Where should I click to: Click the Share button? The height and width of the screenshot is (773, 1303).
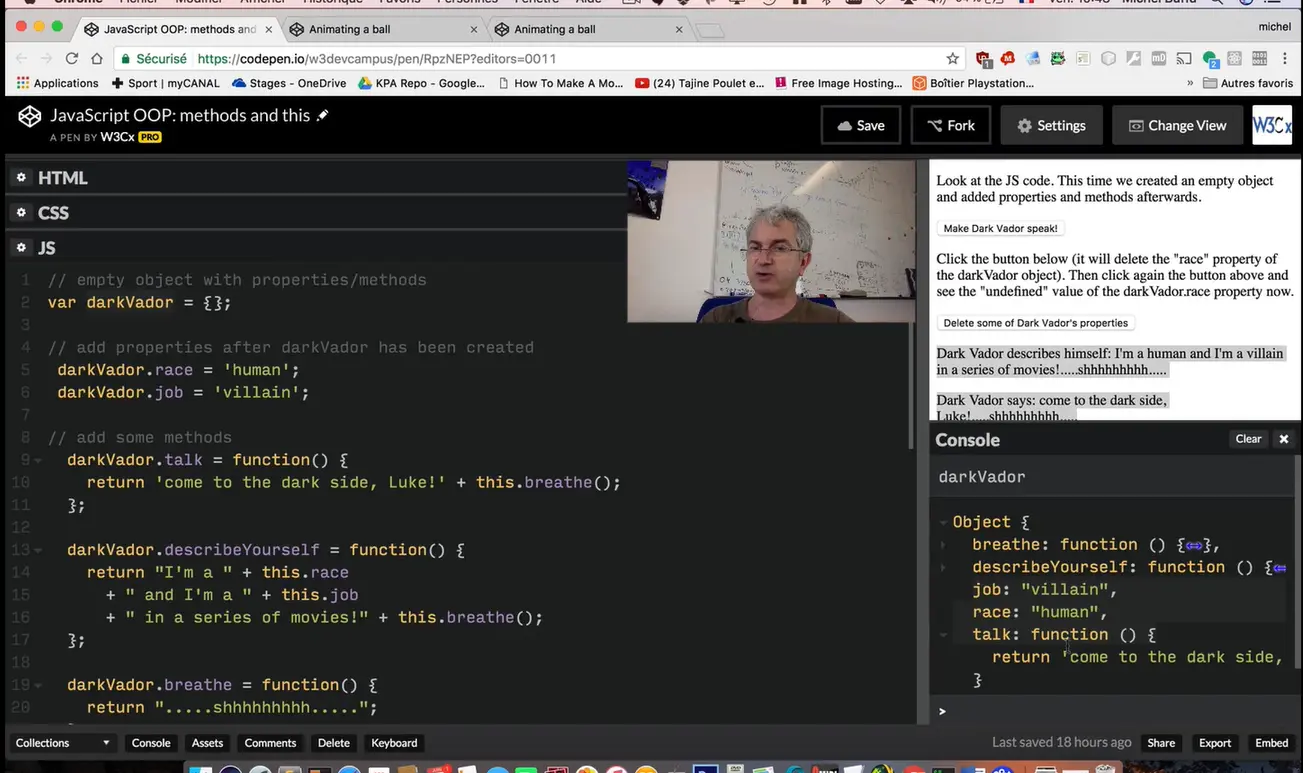coord(1161,743)
